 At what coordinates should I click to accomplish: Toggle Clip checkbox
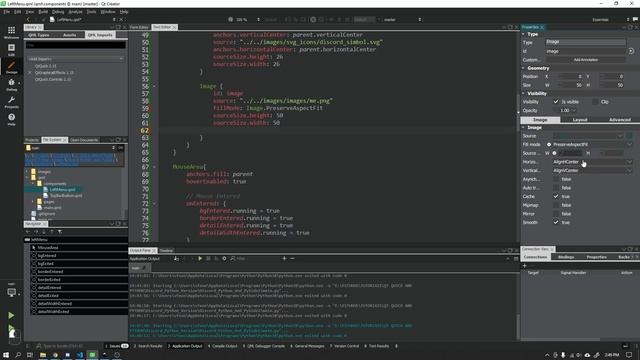tap(595, 102)
